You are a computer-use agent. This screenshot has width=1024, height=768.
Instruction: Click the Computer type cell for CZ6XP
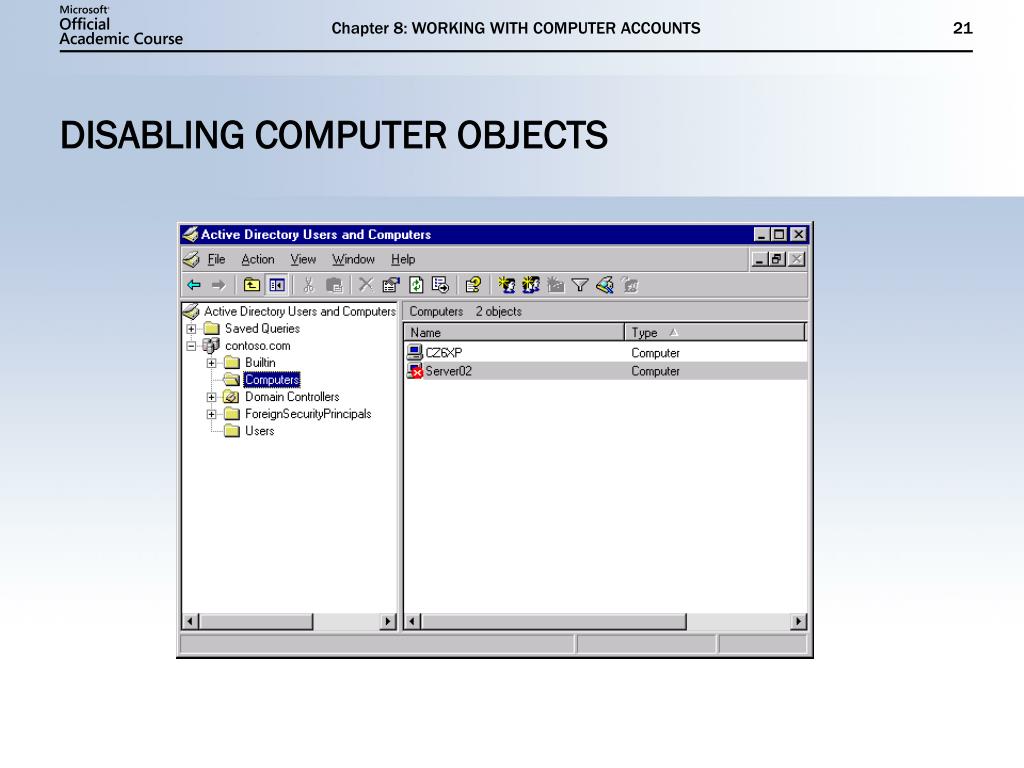pyautogui.click(x=655, y=353)
